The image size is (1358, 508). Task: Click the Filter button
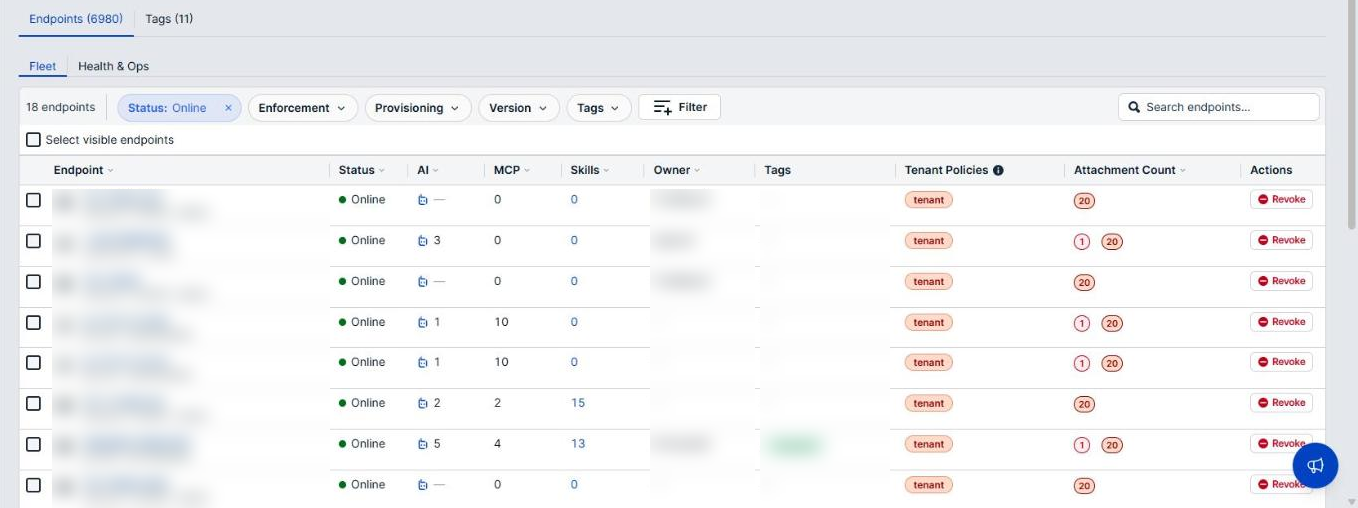point(680,107)
